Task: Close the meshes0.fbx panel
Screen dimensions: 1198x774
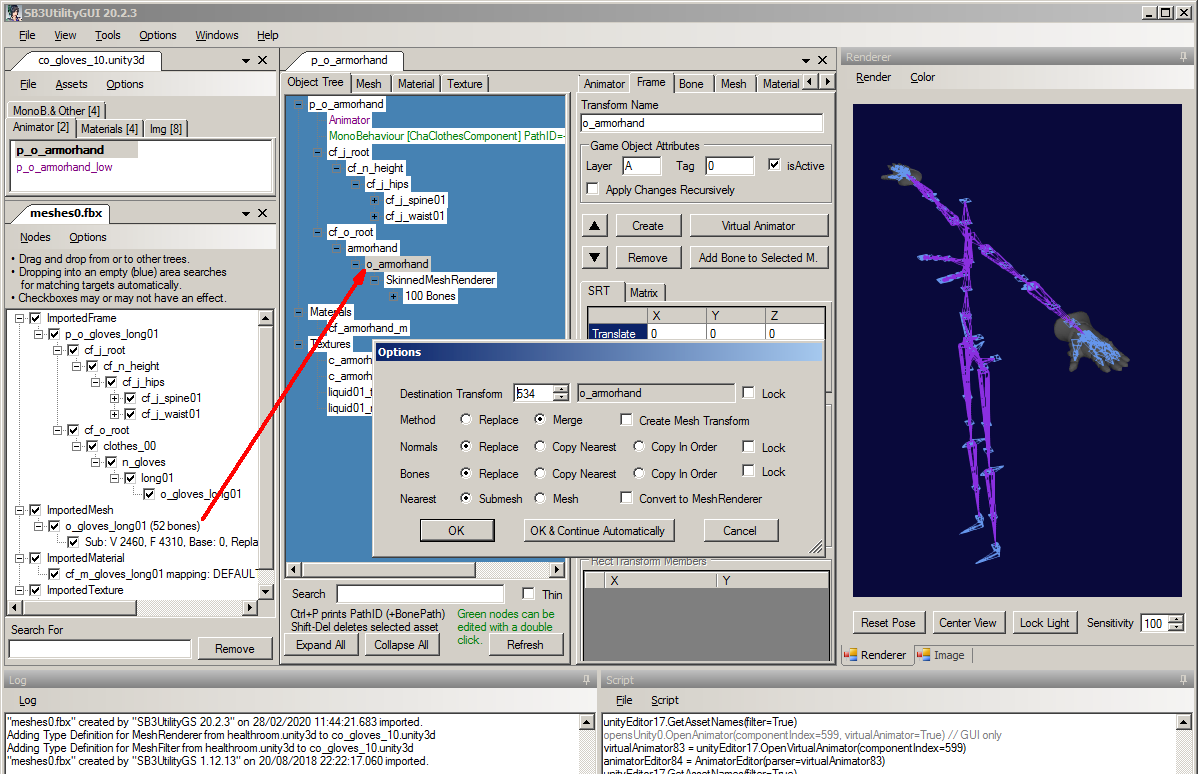Action: (262, 213)
